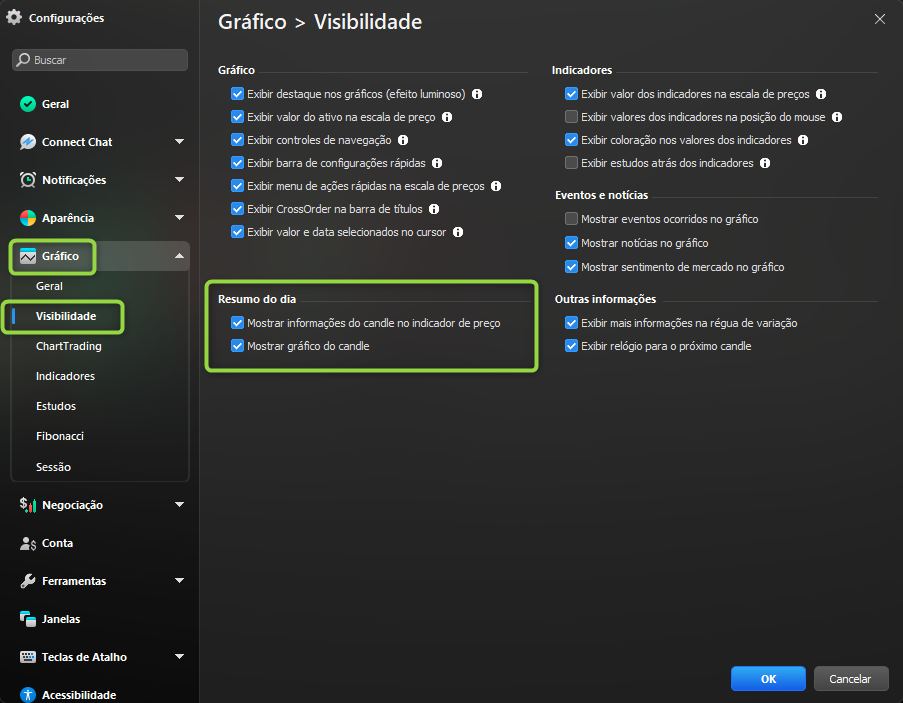Expand the Negociação section arrow
This screenshot has height=703, width=903.
[x=180, y=505]
